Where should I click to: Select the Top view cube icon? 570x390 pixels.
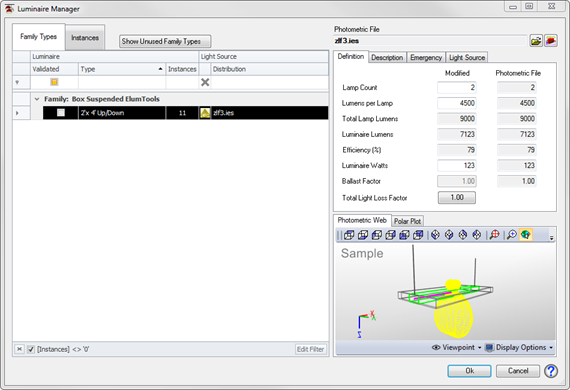(349, 235)
